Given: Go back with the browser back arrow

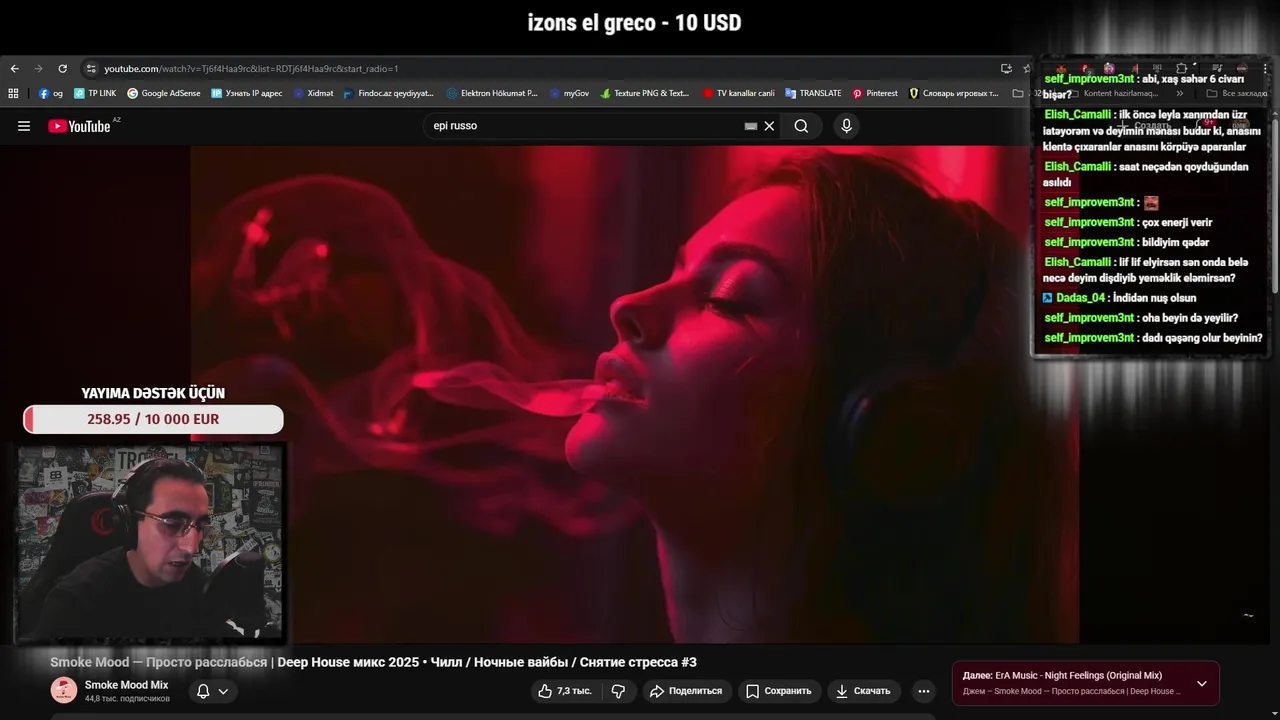Looking at the screenshot, I should click(14, 69).
